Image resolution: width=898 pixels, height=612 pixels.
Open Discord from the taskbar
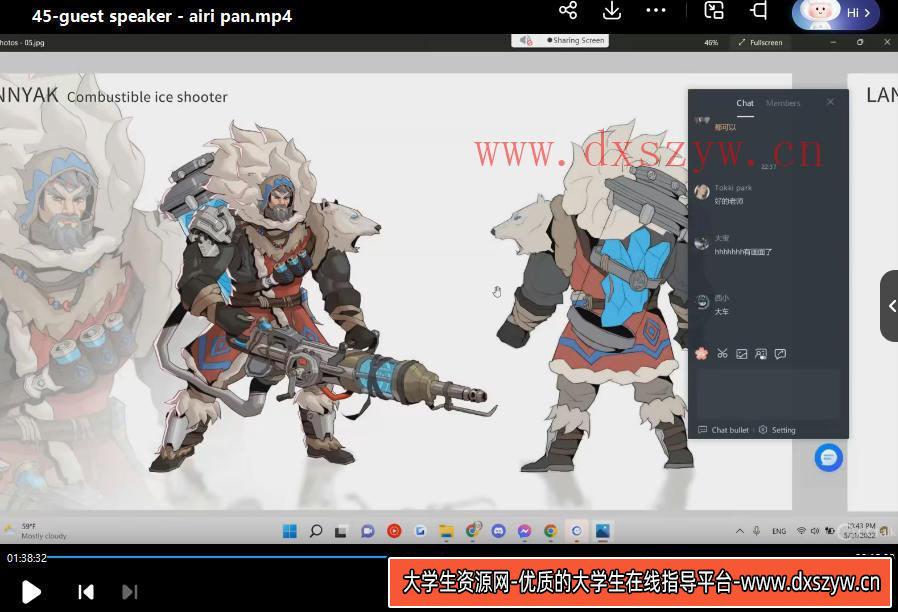point(498,531)
